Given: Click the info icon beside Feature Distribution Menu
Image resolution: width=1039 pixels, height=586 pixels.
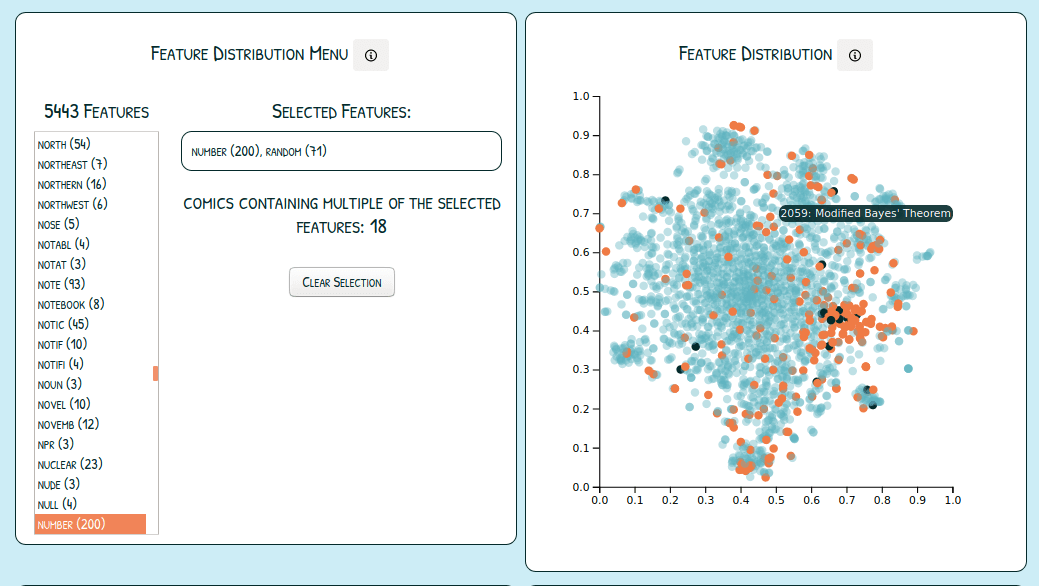Looking at the screenshot, I should click(371, 55).
